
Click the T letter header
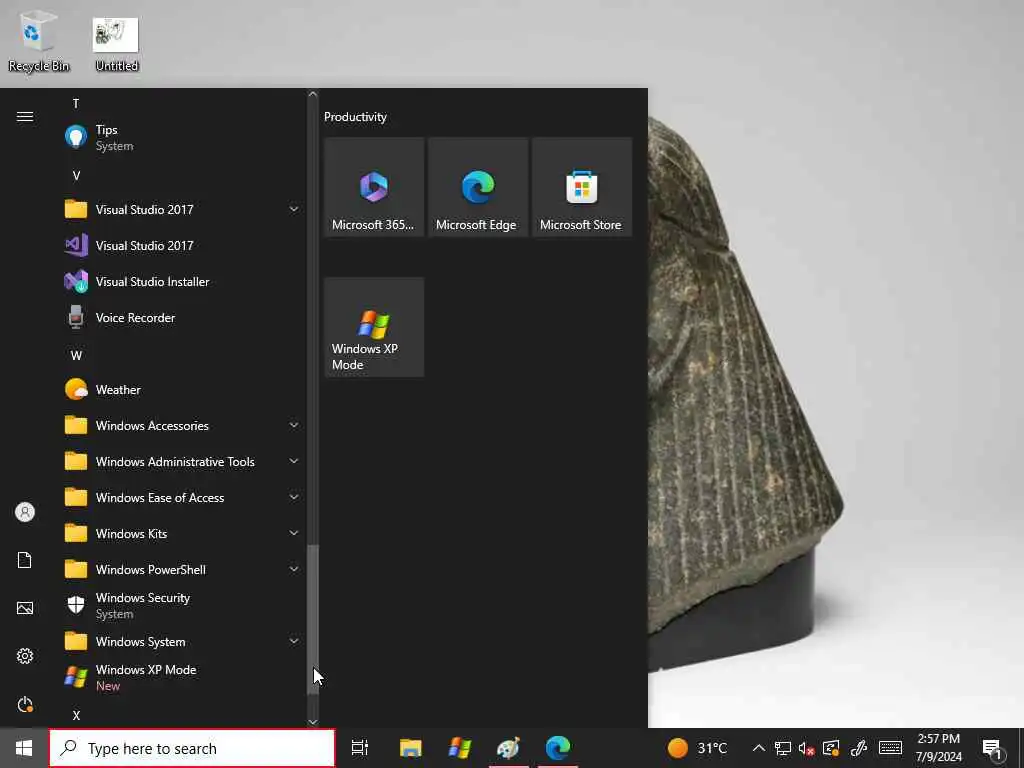point(76,103)
